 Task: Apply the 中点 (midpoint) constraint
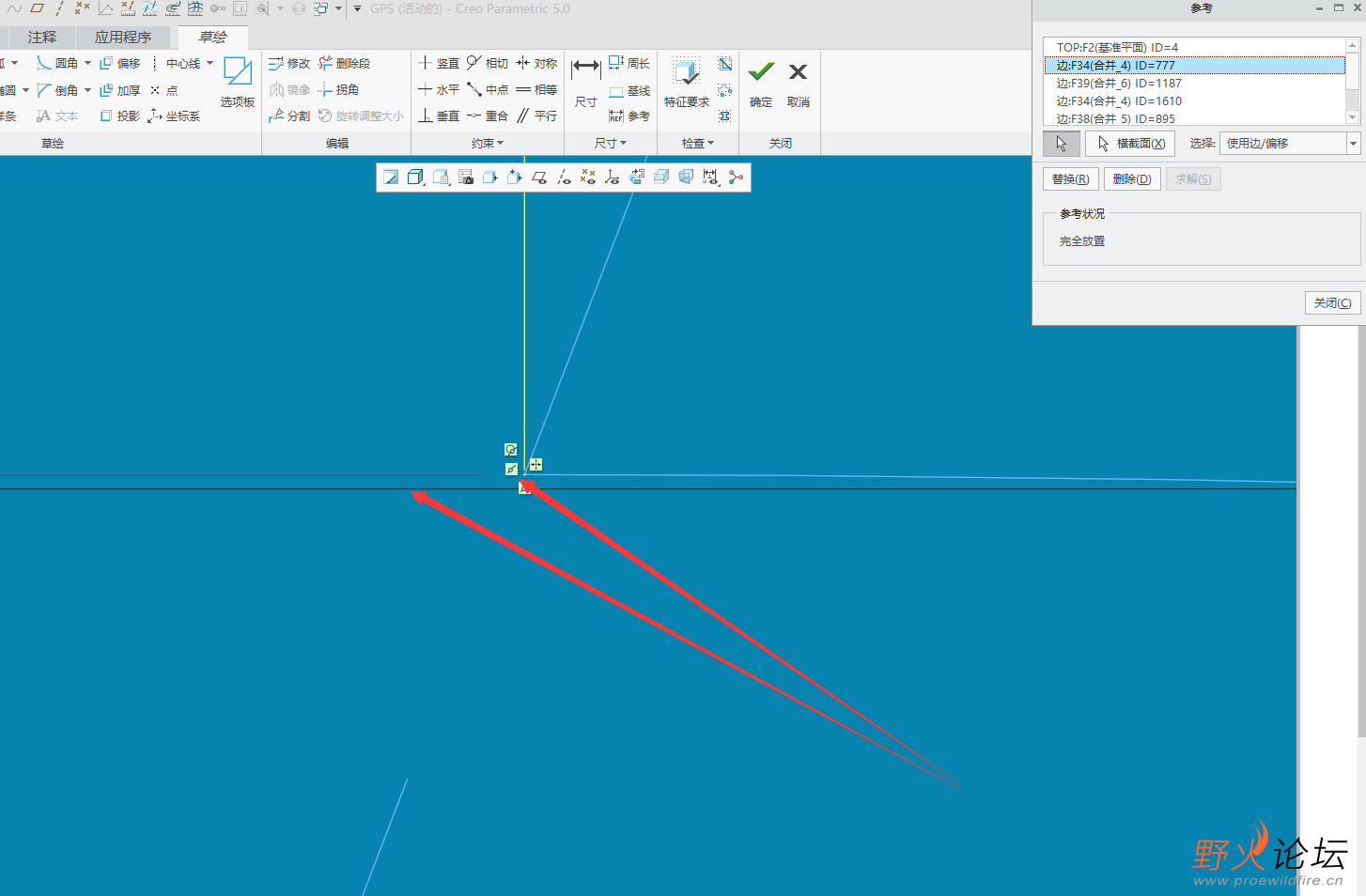tap(488, 89)
